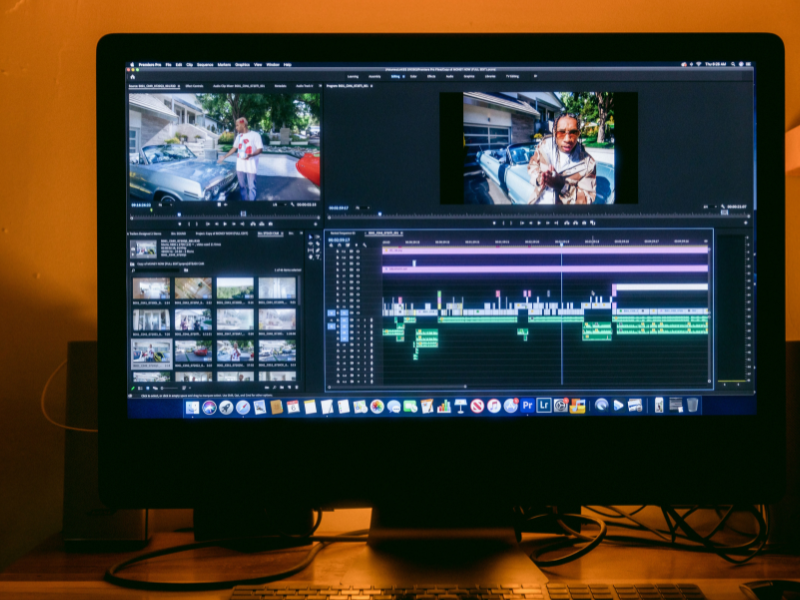Open the Source monitor settings menu

(293, 206)
